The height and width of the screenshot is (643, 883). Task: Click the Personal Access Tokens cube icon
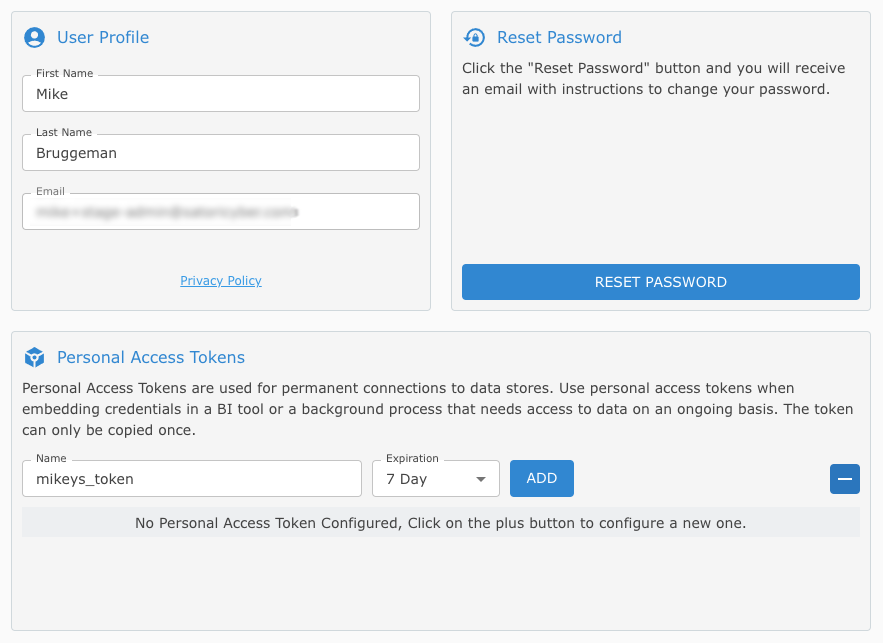[34, 357]
